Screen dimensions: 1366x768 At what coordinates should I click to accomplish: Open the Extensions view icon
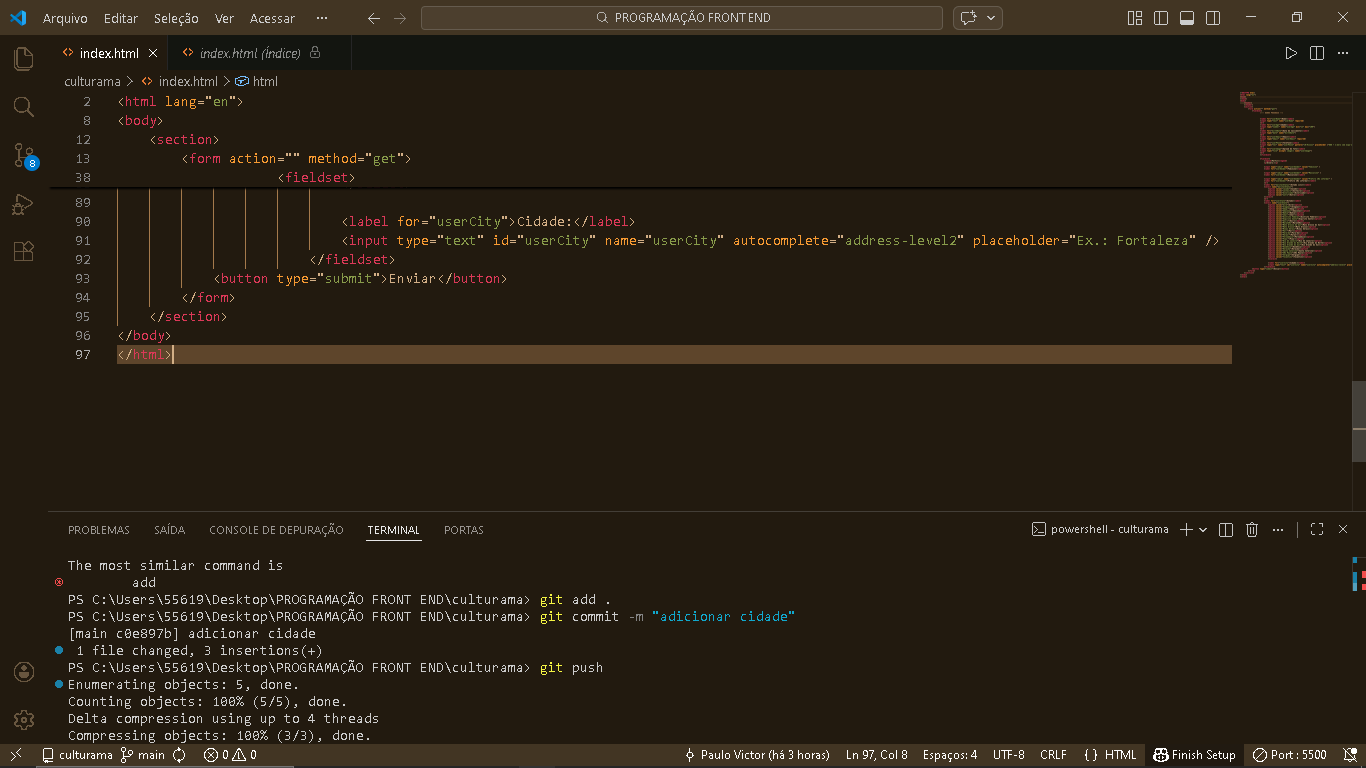[24, 251]
